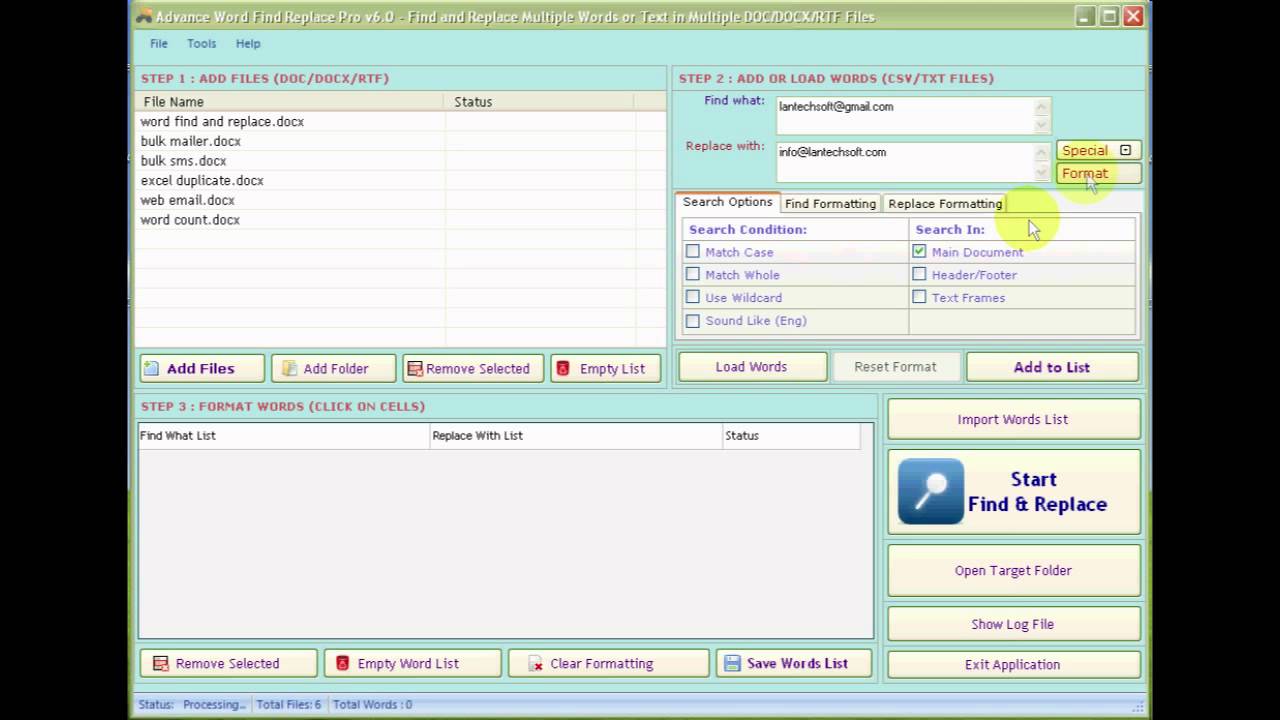Switch to Find Formatting tab
This screenshot has height=720, width=1280.
(x=830, y=203)
